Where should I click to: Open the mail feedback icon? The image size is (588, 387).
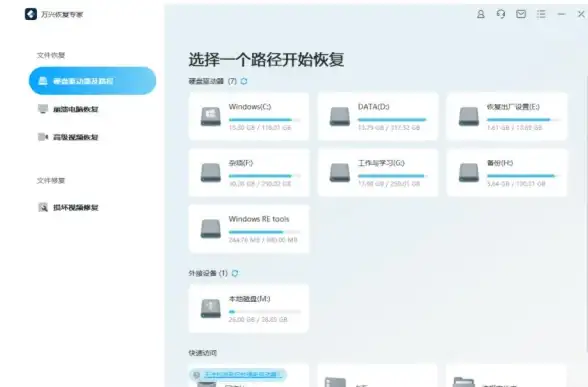click(521, 14)
